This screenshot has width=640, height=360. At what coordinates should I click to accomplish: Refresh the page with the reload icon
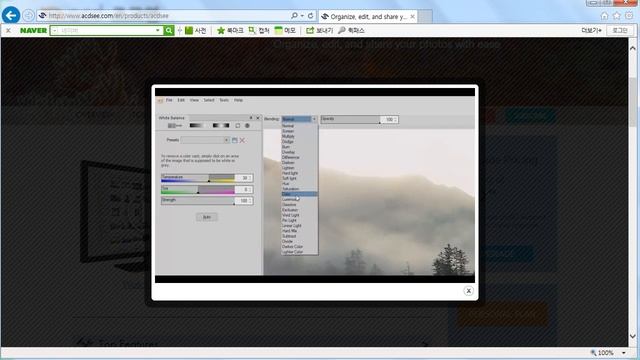310,16
